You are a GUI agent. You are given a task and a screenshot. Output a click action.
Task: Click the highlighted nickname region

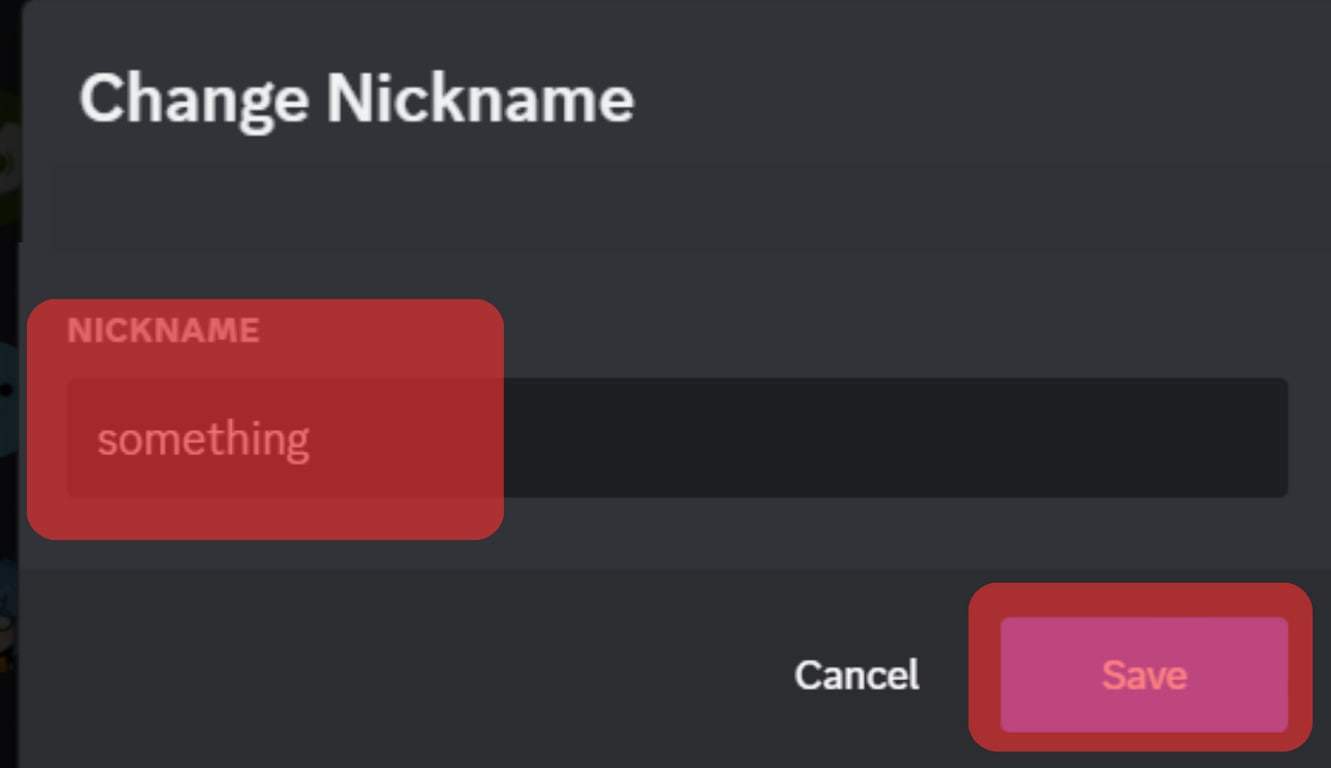265,420
